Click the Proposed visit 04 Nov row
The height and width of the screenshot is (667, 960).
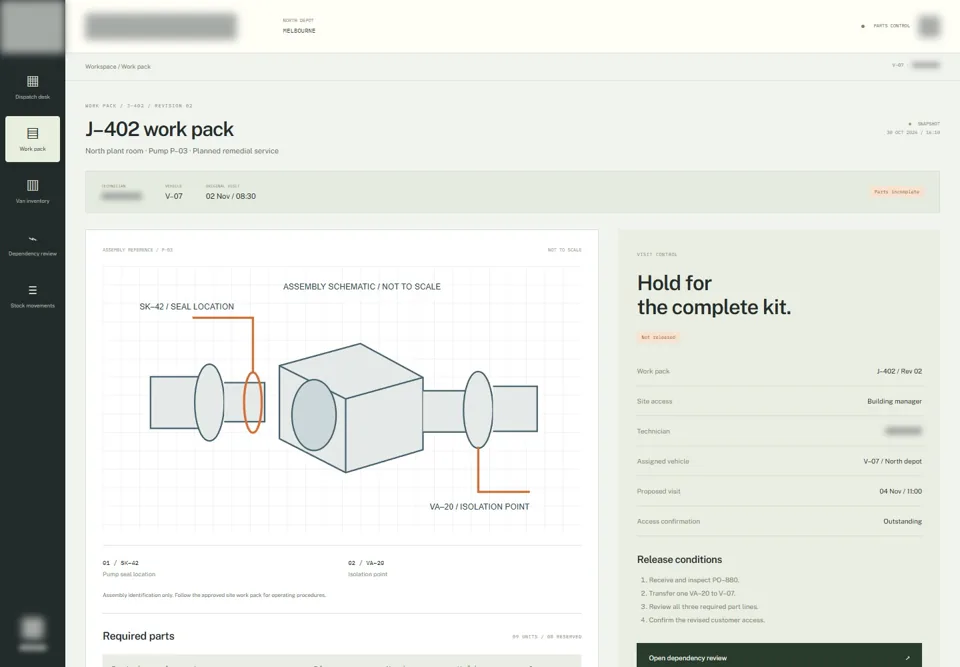point(779,491)
